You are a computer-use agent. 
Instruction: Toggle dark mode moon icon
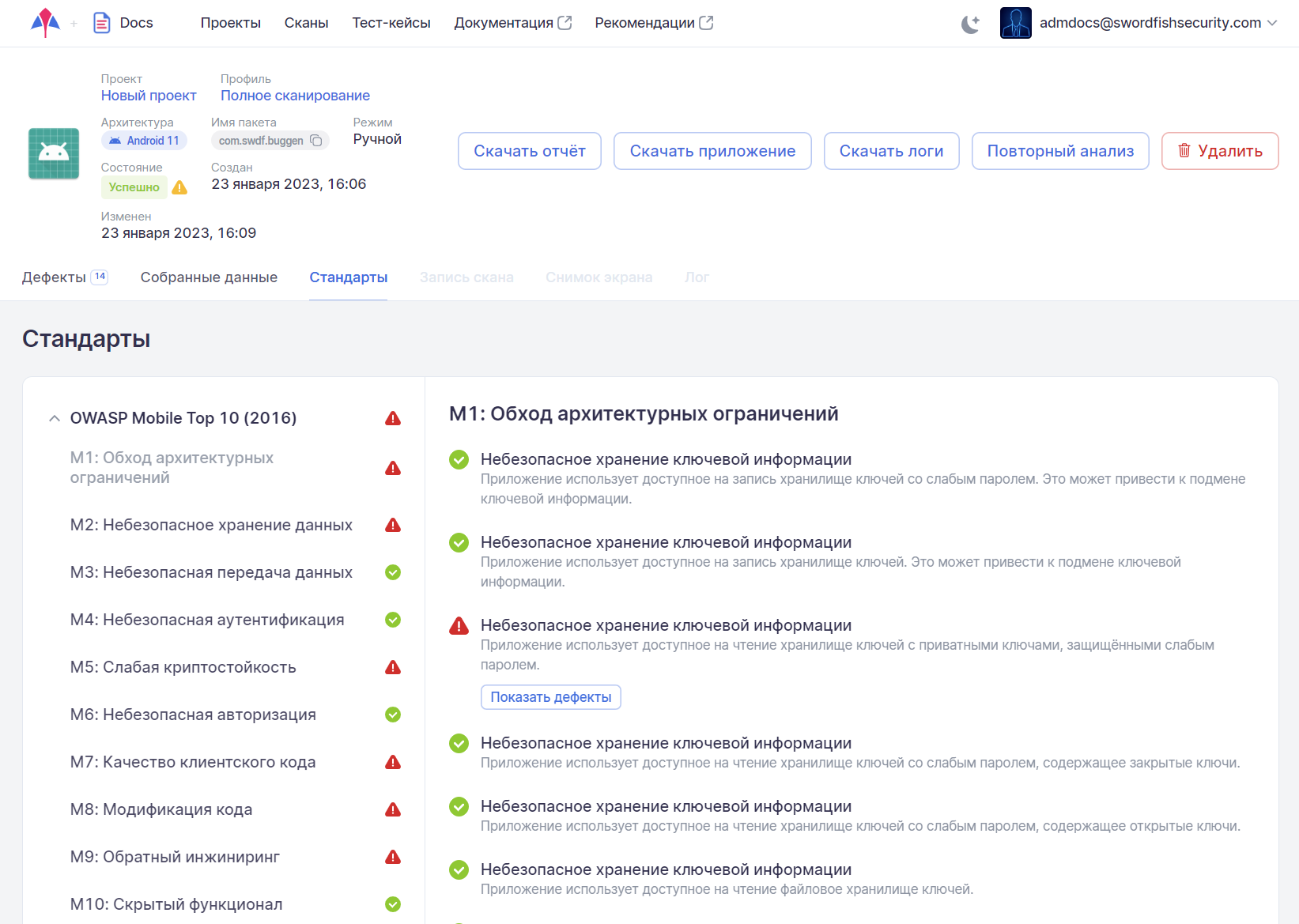coord(970,24)
